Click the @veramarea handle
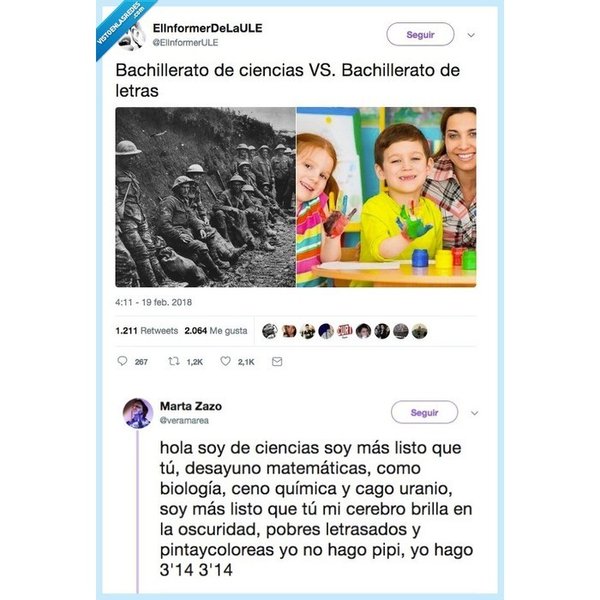 click(184, 421)
